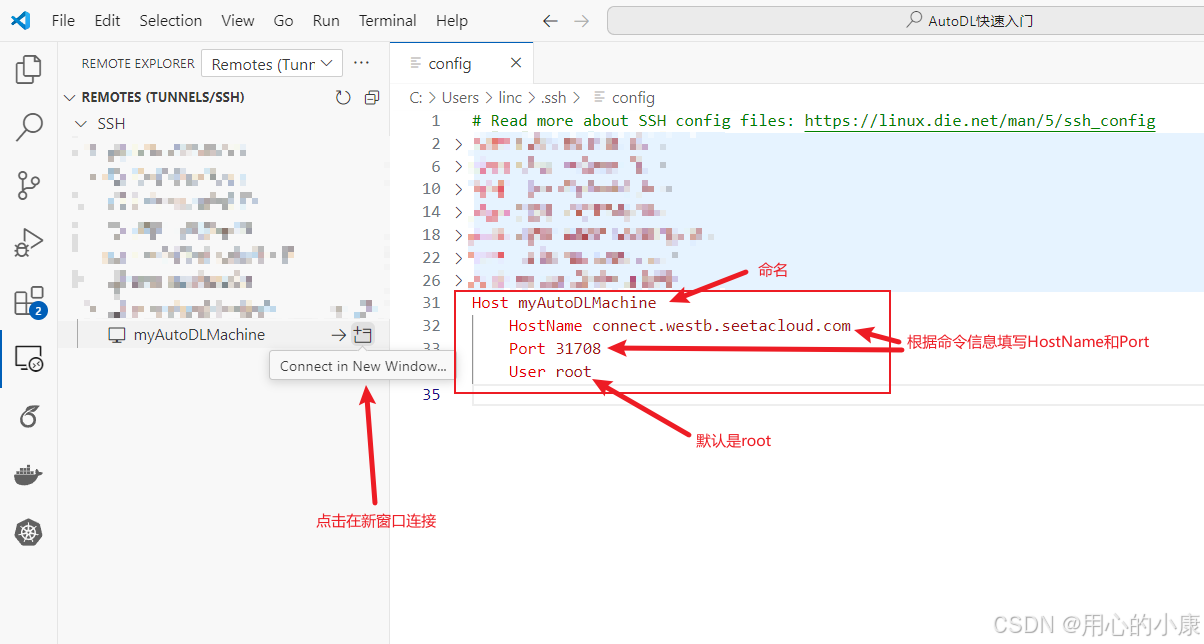Open the Go menu
This screenshot has height=644, width=1204.
click(x=284, y=20)
